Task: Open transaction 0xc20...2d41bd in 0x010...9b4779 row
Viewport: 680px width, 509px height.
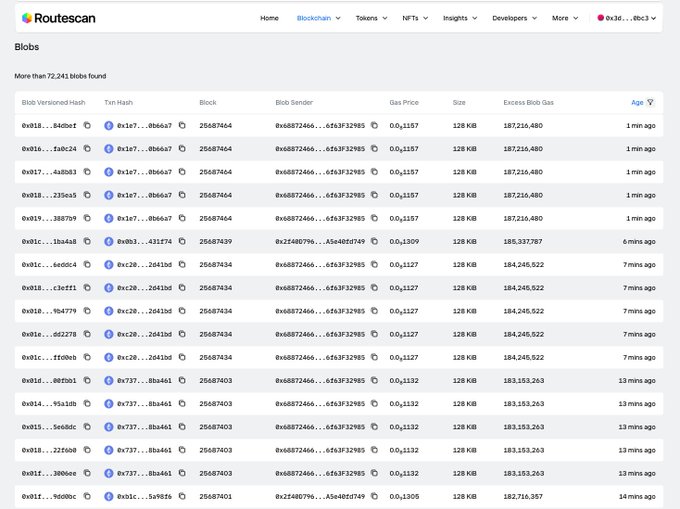Action: (144, 311)
